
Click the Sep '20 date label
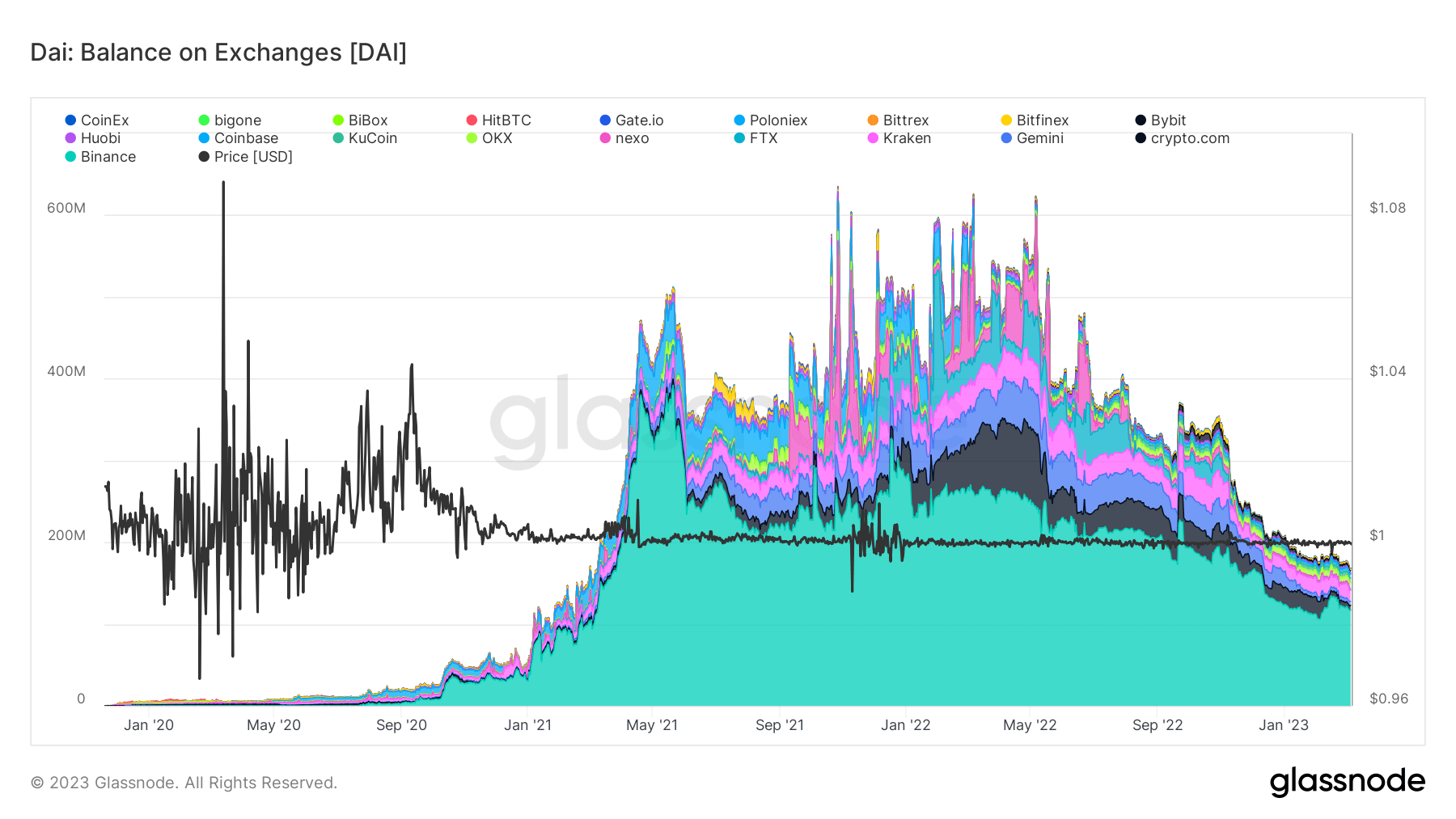pos(401,725)
